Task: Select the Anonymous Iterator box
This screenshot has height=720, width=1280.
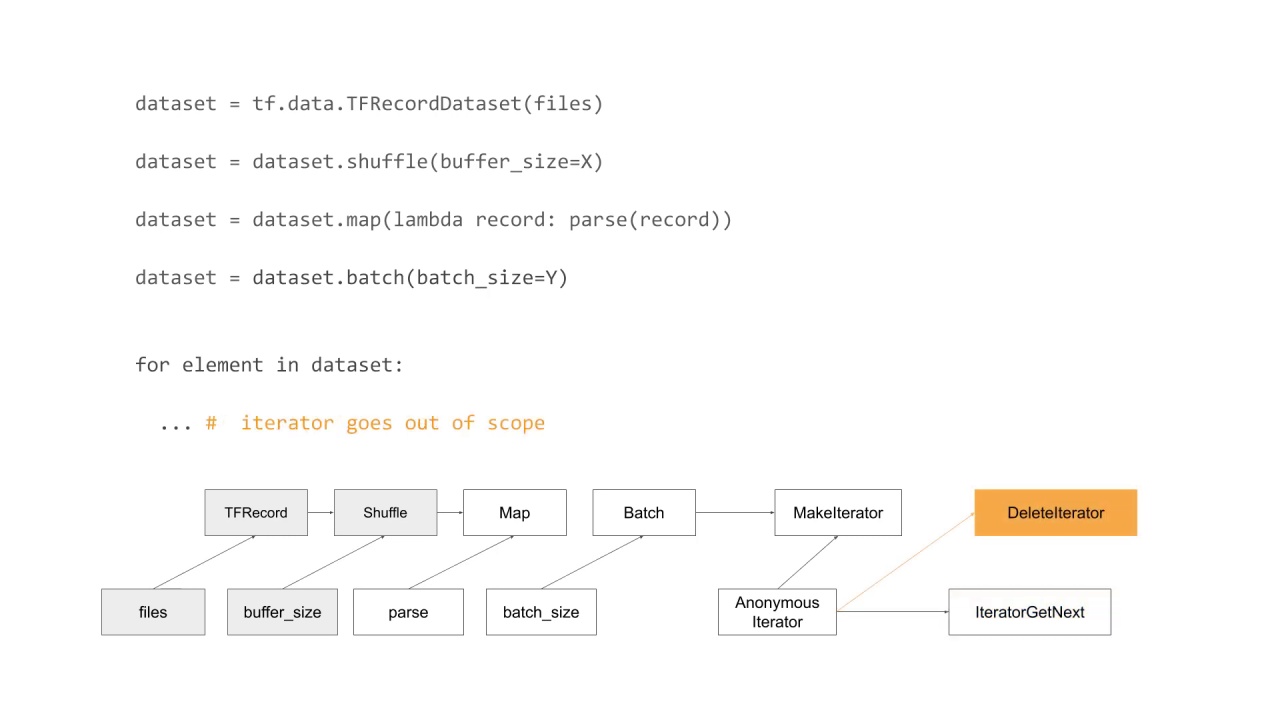Action: (x=777, y=612)
